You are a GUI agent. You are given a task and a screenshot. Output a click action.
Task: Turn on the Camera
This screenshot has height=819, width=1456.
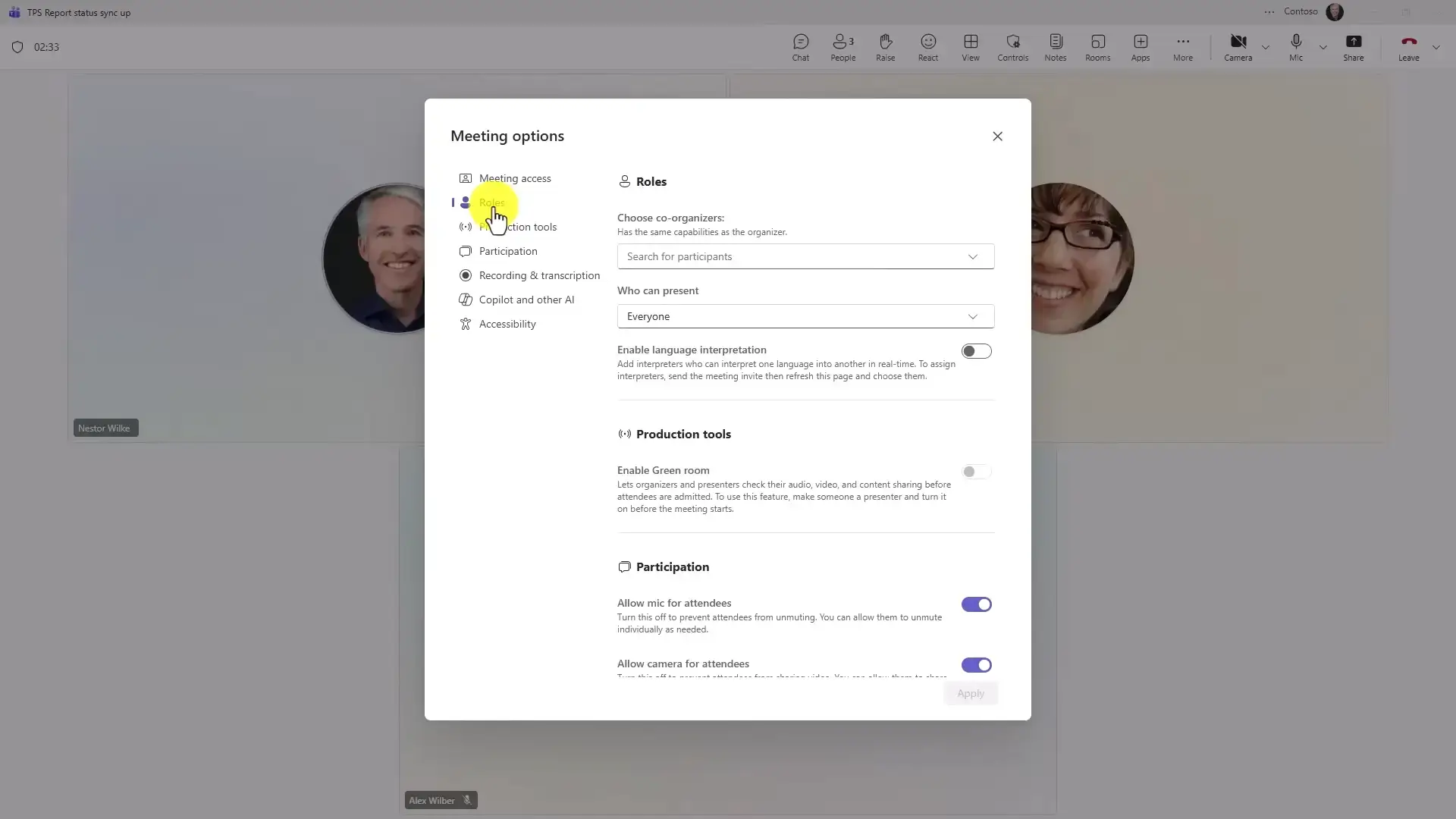[1238, 47]
